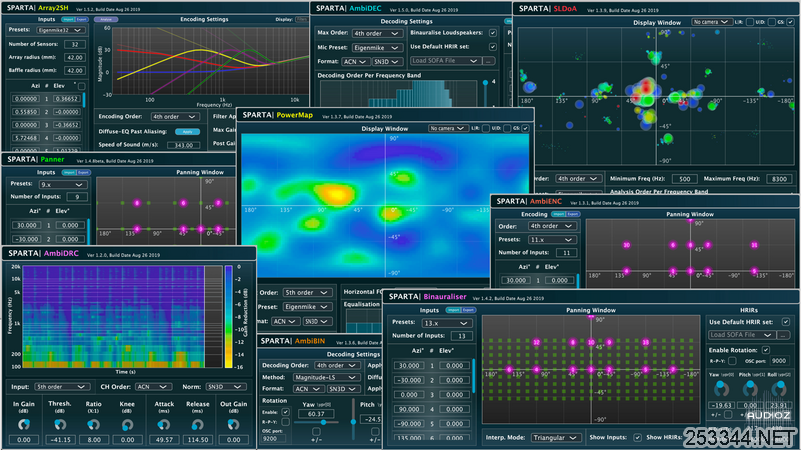Viewport: 801px width, 450px height.
Task: Toggle Use Default HRIR set in Binauraliser
Action: click(x=786, y=322)
